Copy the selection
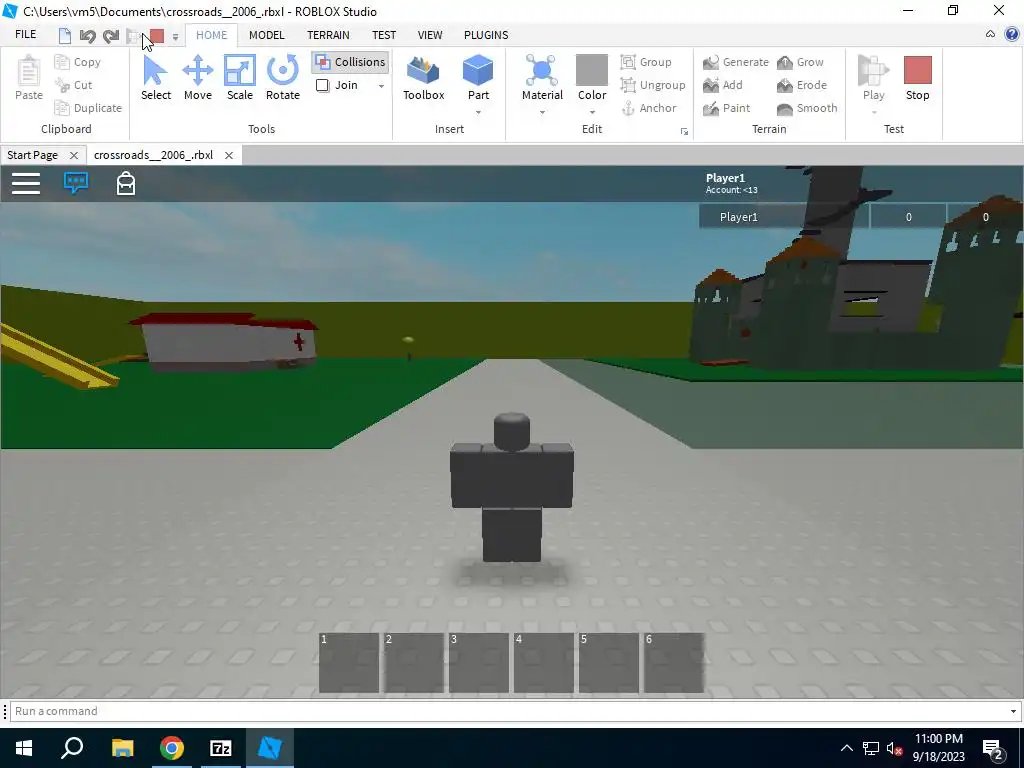This screenshot has width=1024, height=768. point(78,62)
